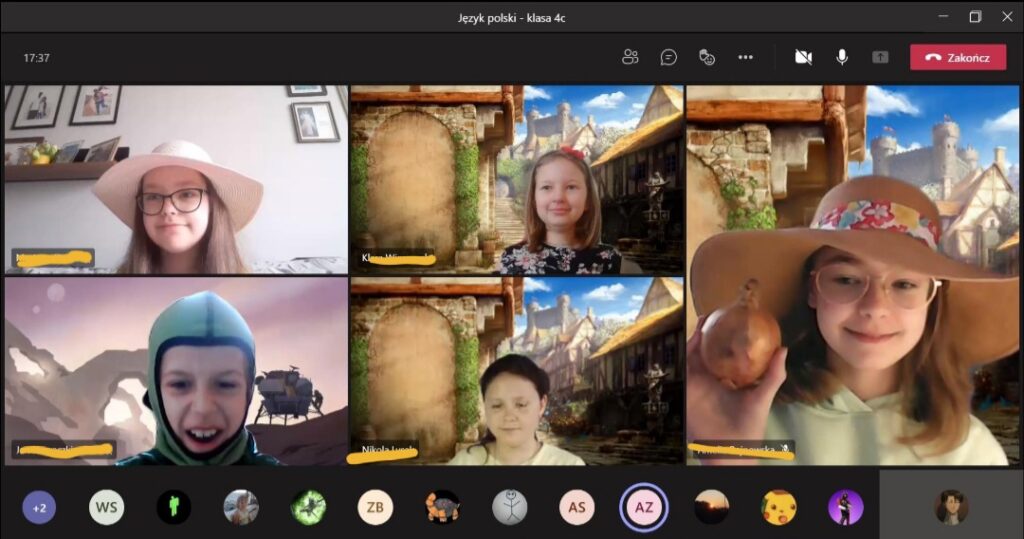Select the sunset photo avatar
This screenshot has height=539, width=1024.
(711, 508)
